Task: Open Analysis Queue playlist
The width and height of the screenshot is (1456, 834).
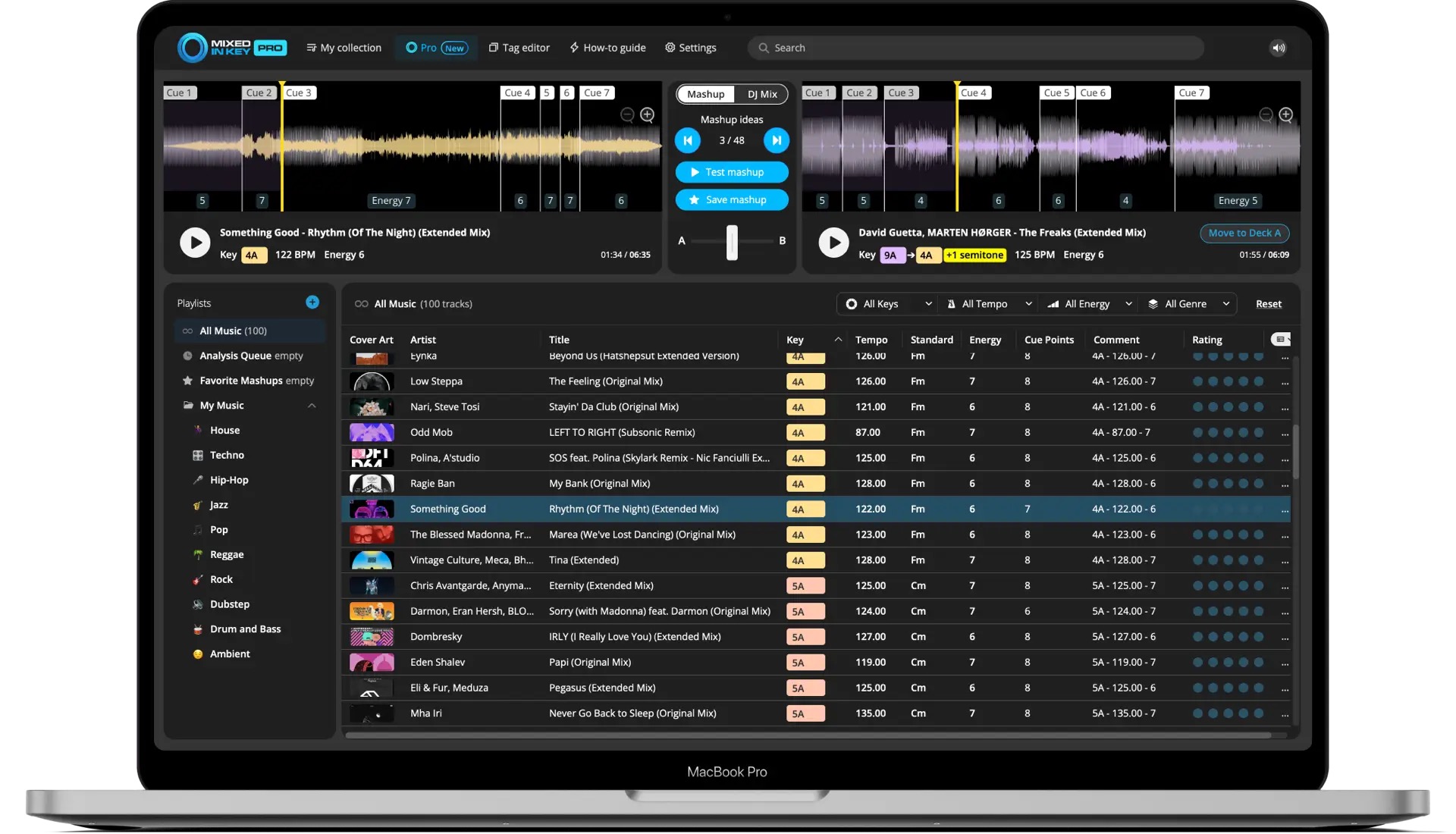Action: coord(251,356)
